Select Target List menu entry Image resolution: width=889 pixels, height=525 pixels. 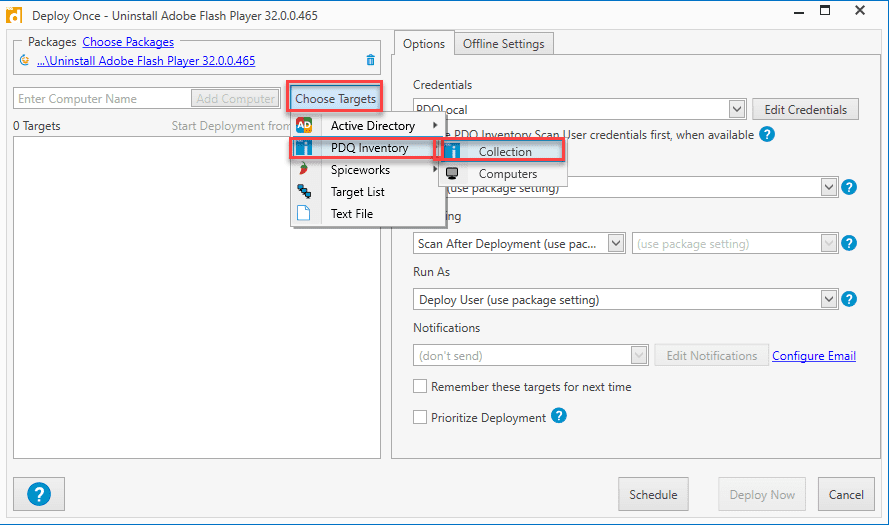367,192
